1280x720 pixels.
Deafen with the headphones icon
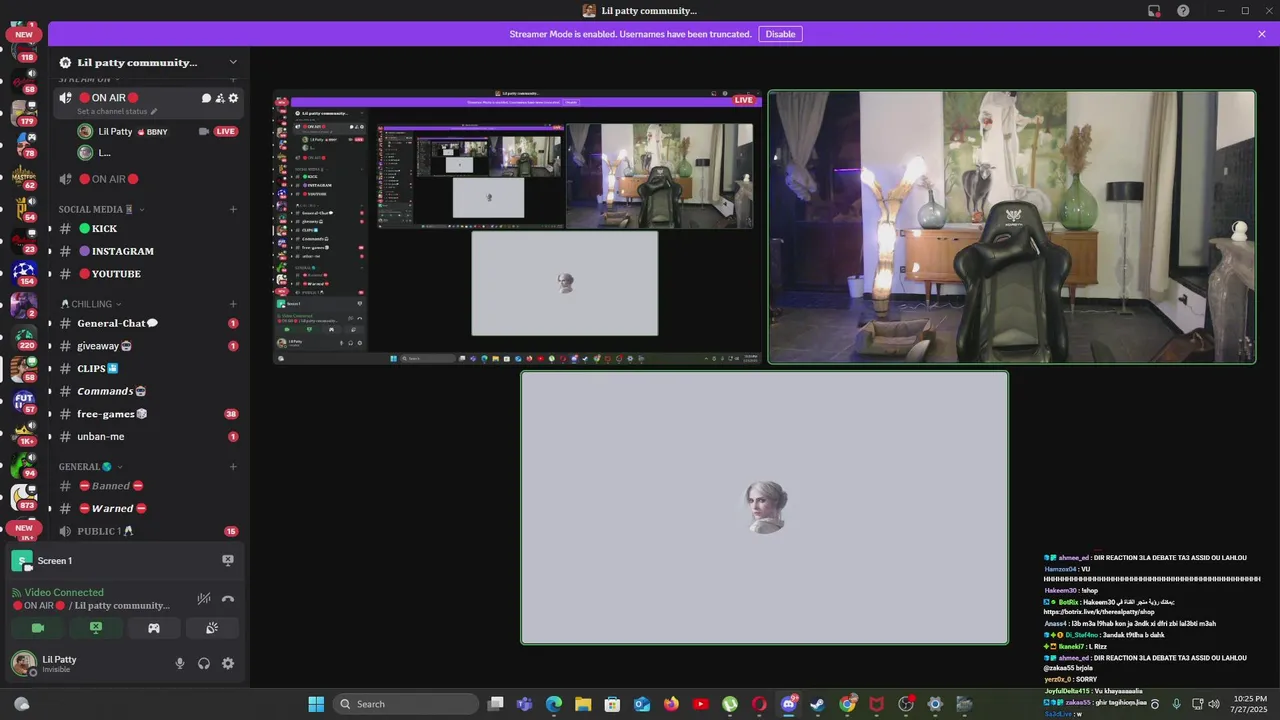[204, 663]
